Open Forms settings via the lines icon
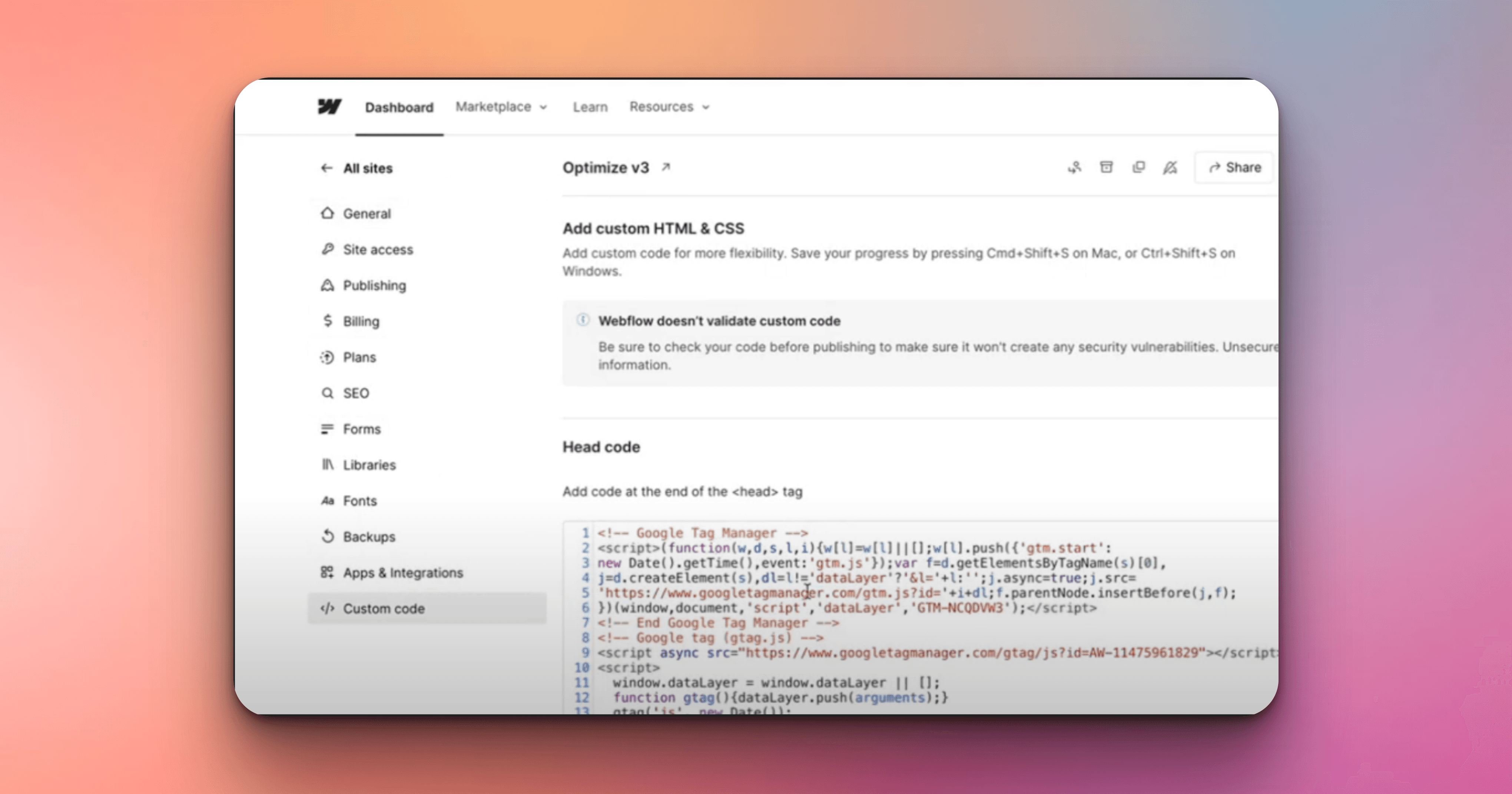 click(328, 429)
